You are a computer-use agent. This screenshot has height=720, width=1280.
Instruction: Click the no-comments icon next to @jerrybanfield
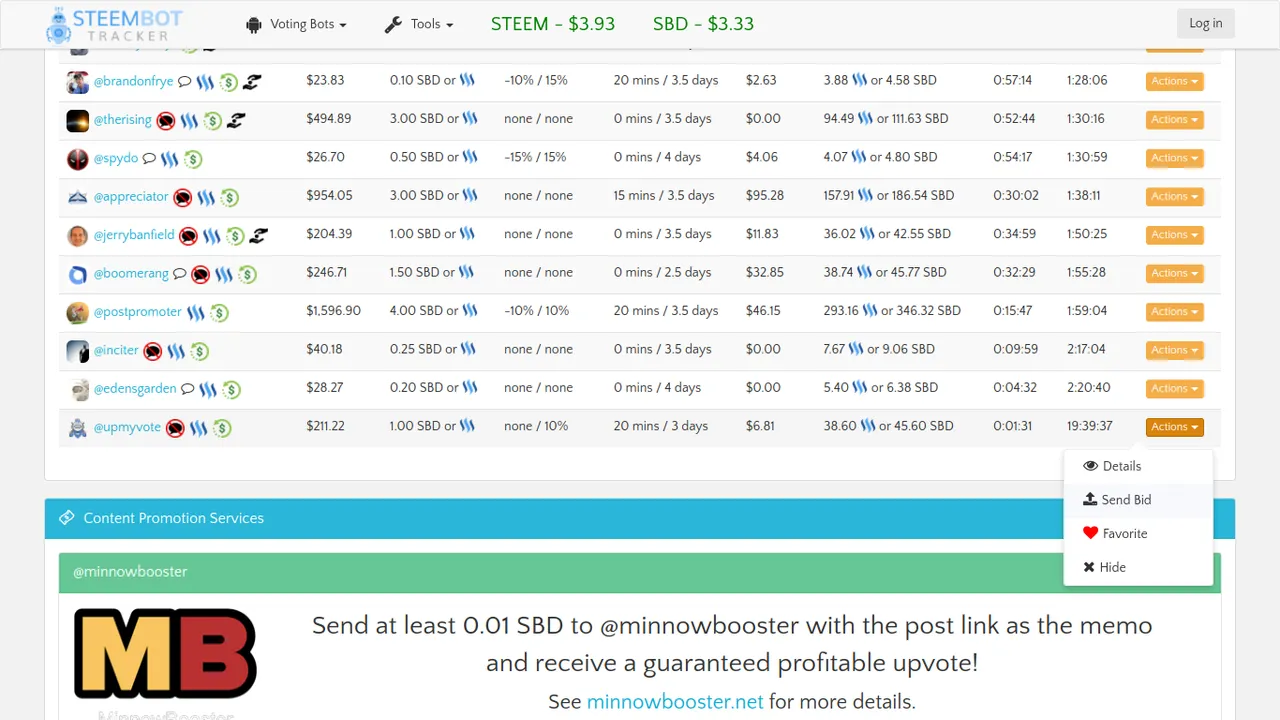(x=189, y=236)
